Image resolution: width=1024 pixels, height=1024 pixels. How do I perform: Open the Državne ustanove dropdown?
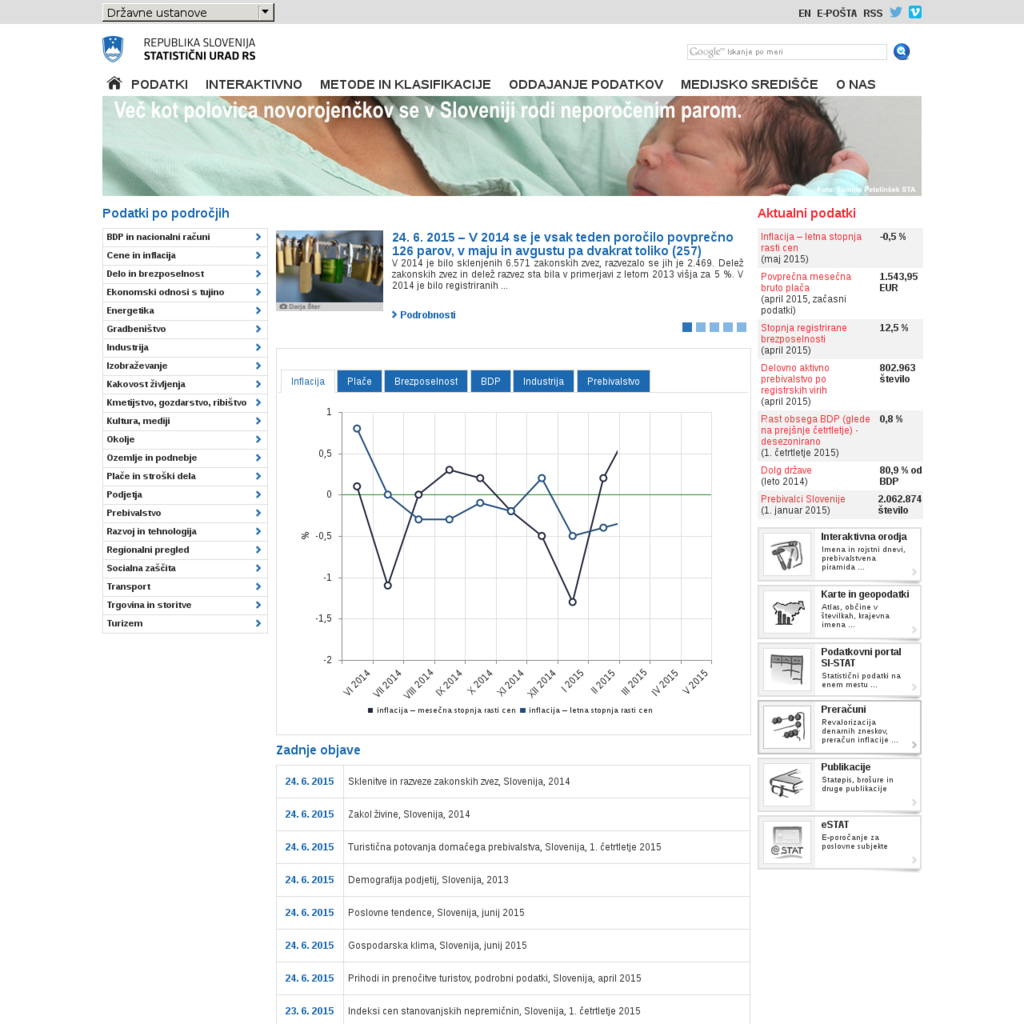(186, 12)
